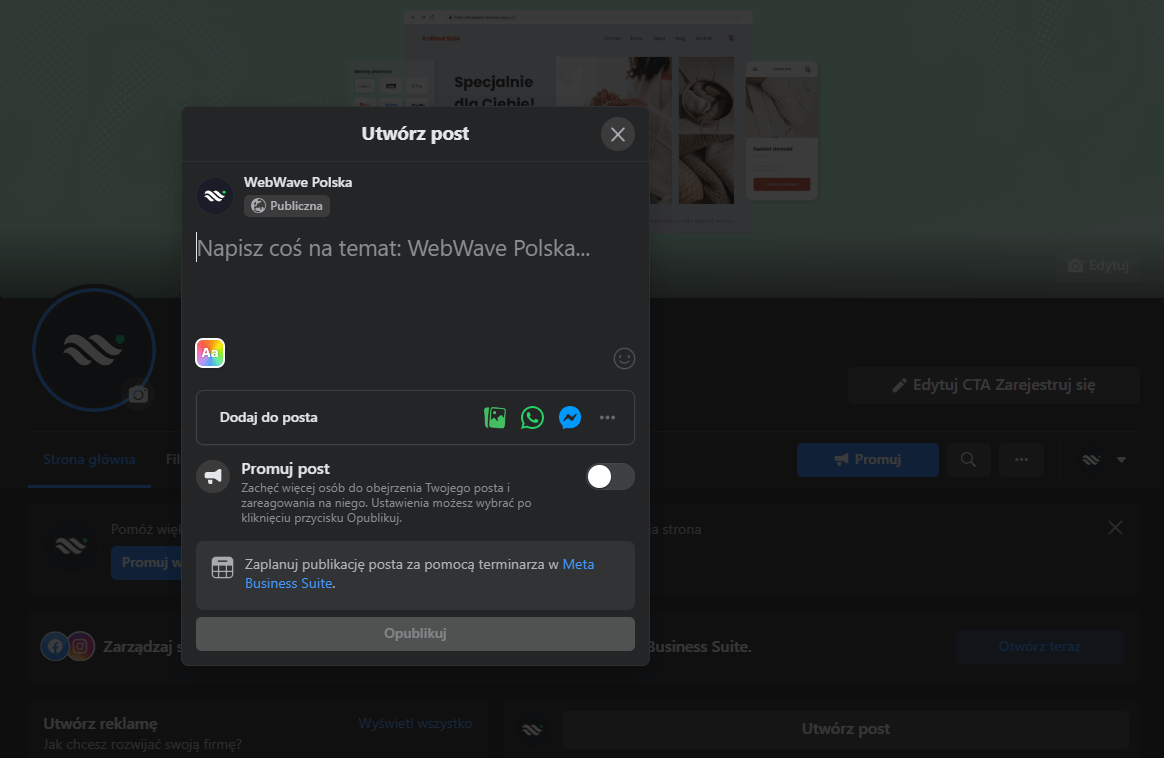Click the calendar icon beside Zaplanuj publikację
The image size is (1164, 758).
[x=222, y=568]
